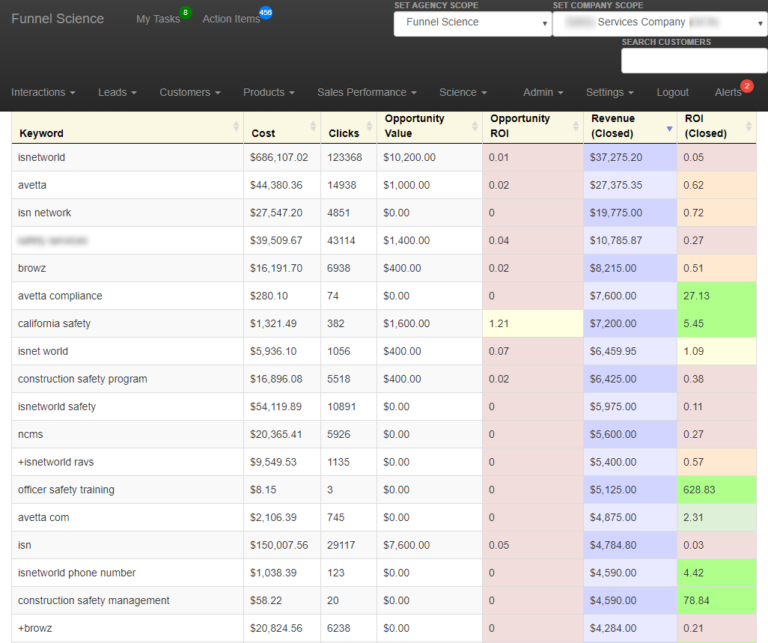Select the officer safety training keyword
768x643 pixels.
pyautogui.click(x=127, y=490)
